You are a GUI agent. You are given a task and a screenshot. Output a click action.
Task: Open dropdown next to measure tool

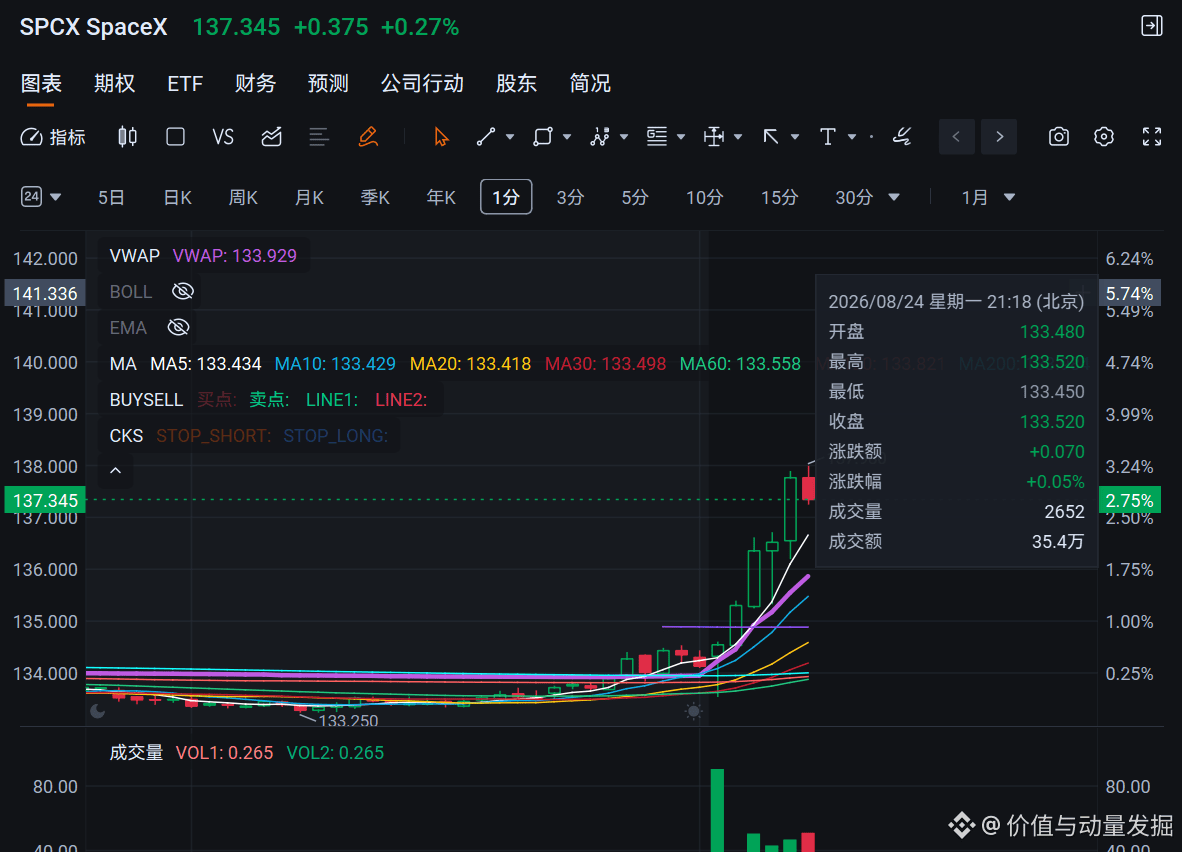click(738, 137)
